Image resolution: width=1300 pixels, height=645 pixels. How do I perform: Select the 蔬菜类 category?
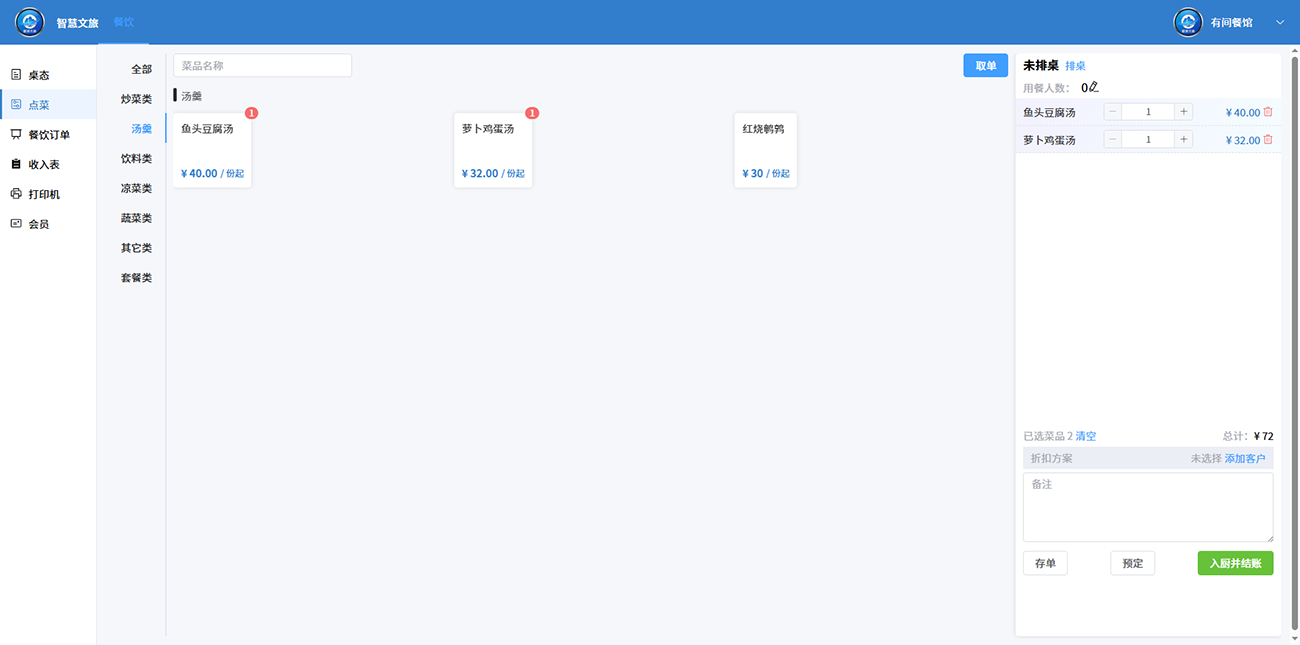pos(136,218)
